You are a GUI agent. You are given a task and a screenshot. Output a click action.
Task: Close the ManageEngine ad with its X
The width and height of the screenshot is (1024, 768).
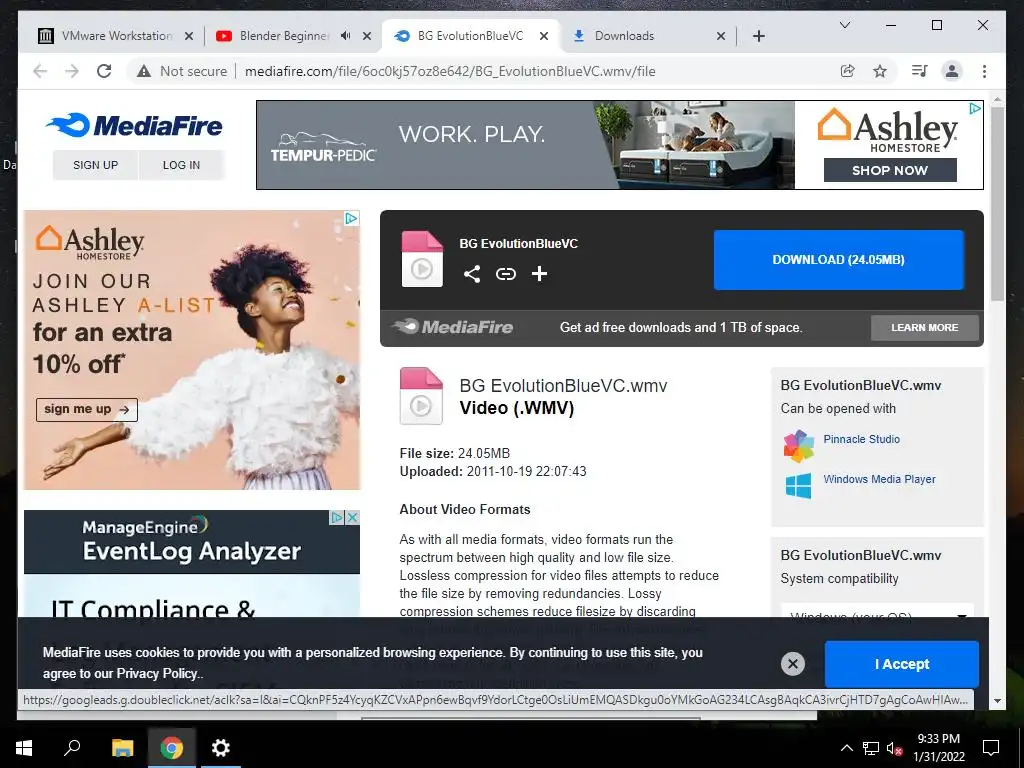pos(352,518)
